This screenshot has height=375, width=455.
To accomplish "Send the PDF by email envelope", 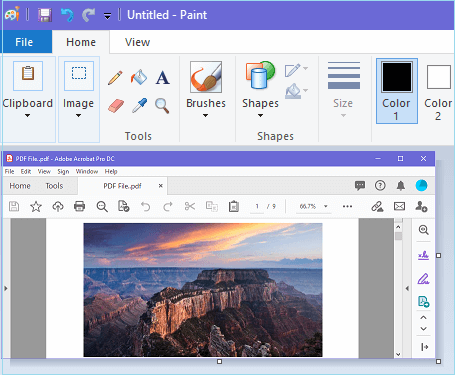I will click(399, 206).
